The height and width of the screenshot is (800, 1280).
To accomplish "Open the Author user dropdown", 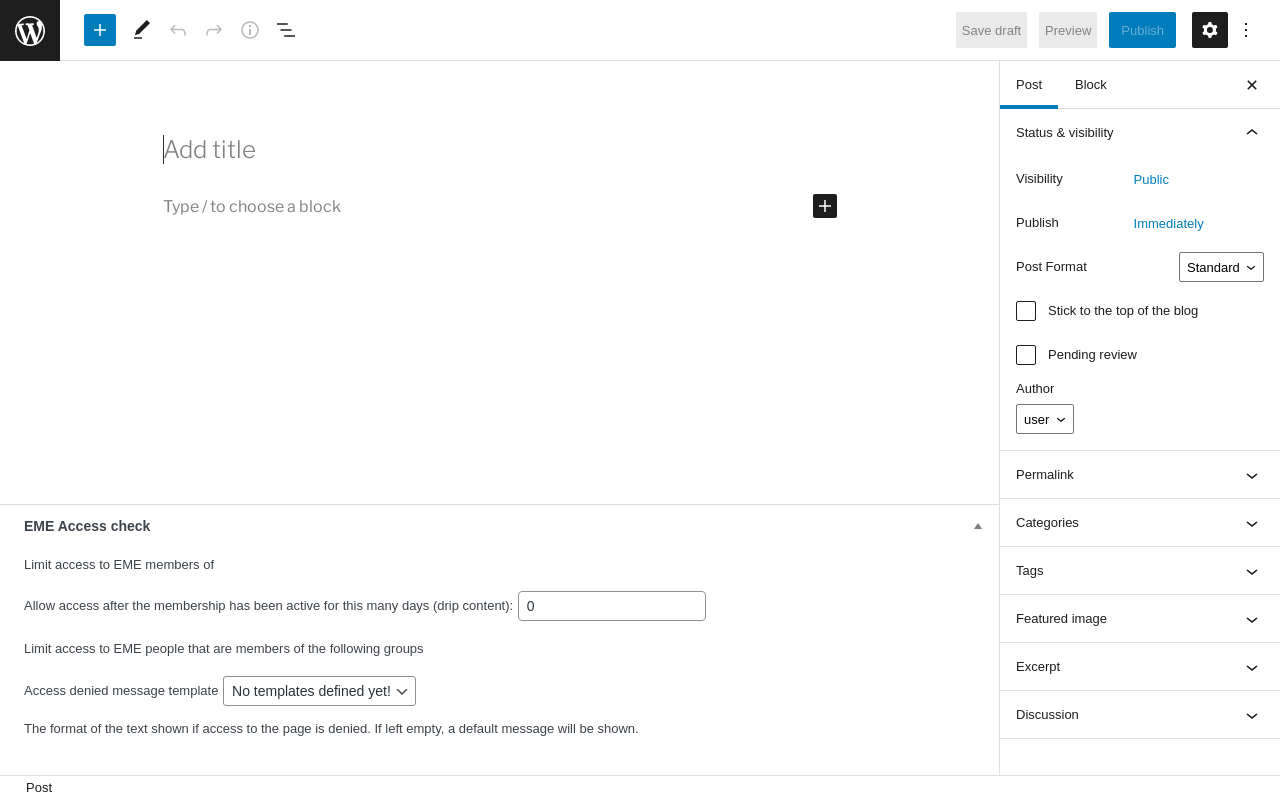I will [1045, 419].
